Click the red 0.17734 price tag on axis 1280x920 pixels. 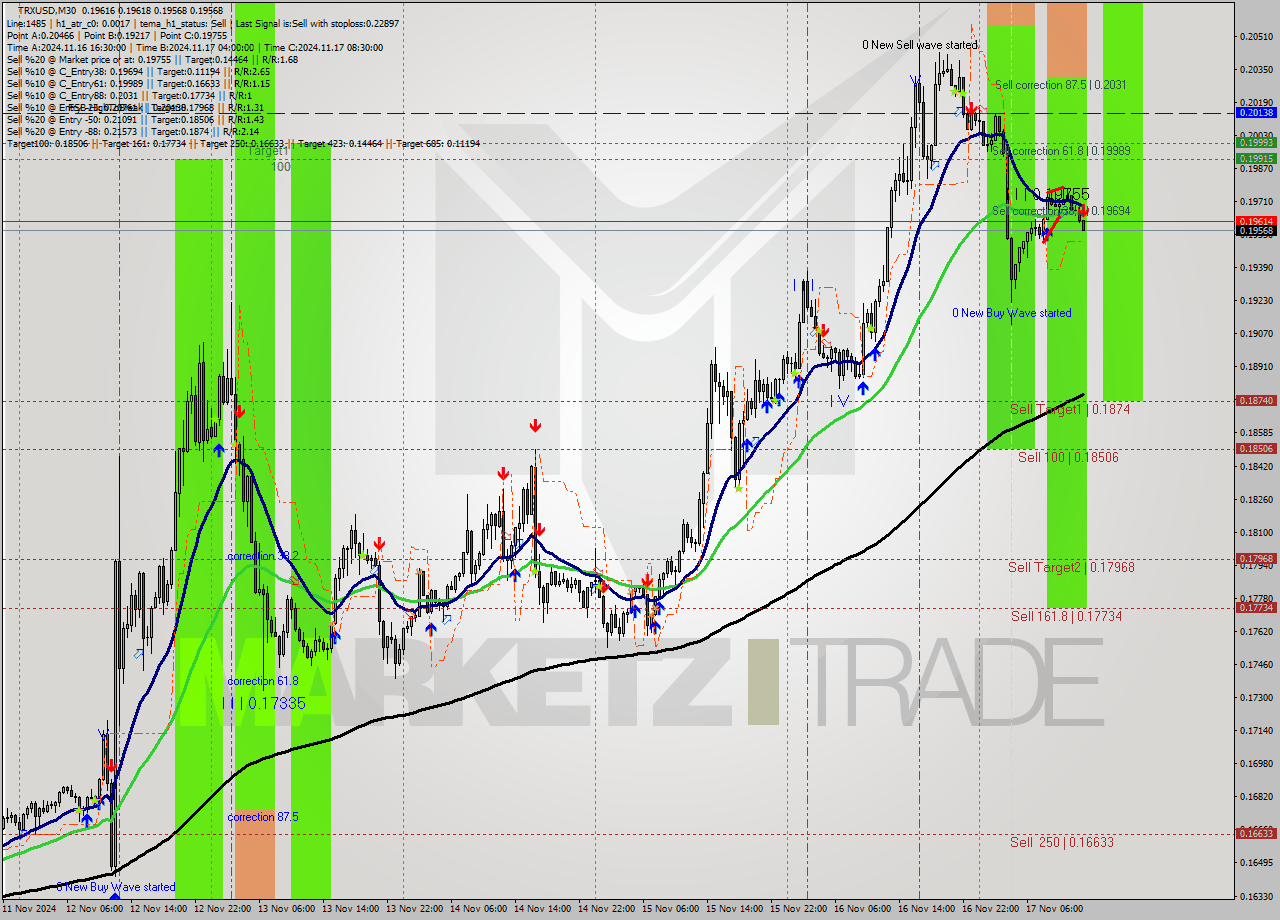tap(1256, 607)
